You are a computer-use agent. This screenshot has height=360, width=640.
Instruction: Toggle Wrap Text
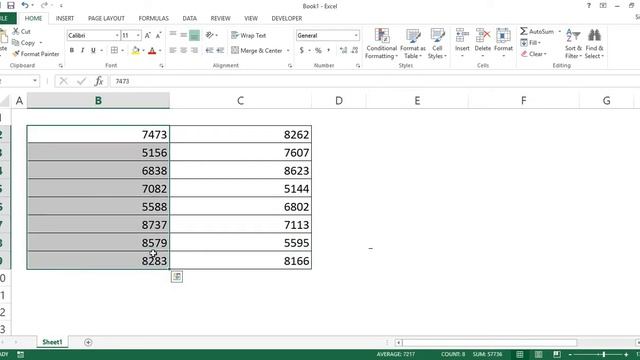click(249, 36)
